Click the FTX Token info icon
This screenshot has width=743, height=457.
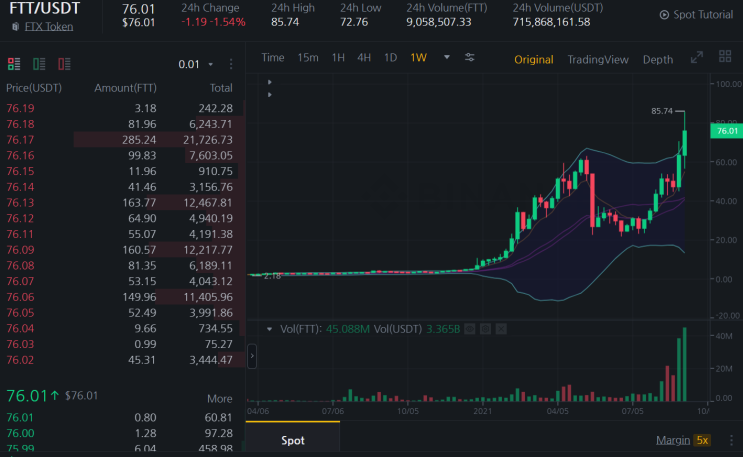point(15,27)
